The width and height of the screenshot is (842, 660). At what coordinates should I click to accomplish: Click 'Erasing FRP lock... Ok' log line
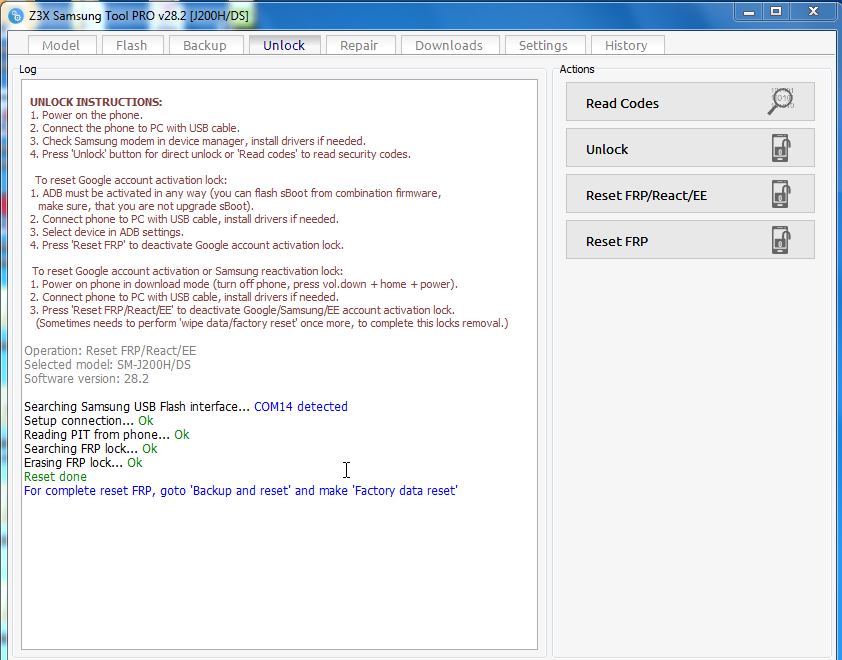(x=83, y=462)
